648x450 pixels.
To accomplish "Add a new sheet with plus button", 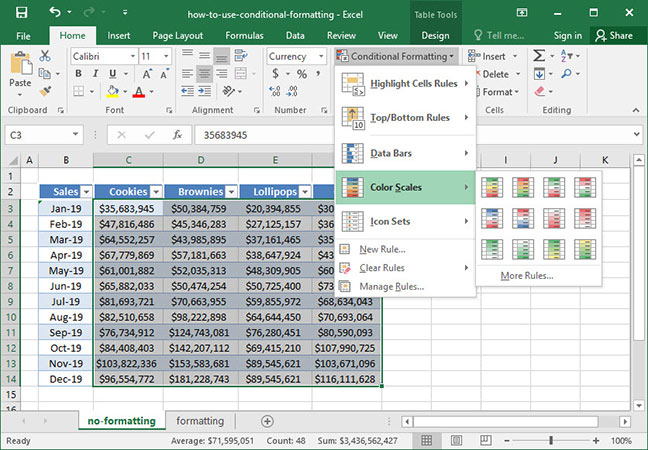I will click(x=267, y=421).
